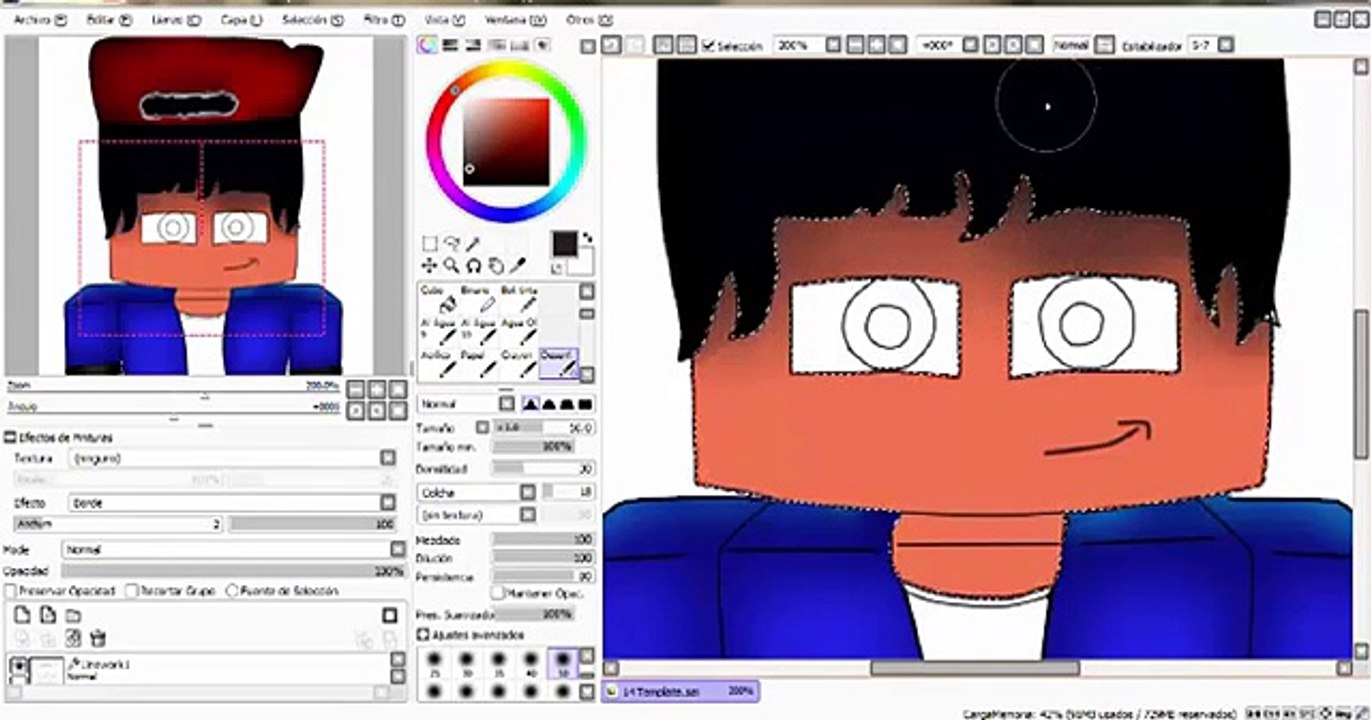Pick the size 50 brush dot

(x=563, y=662)
